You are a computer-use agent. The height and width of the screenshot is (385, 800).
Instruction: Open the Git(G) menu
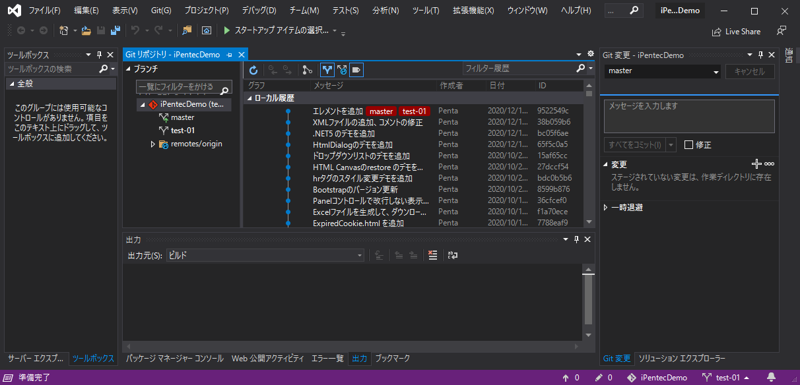coord(161,11)
